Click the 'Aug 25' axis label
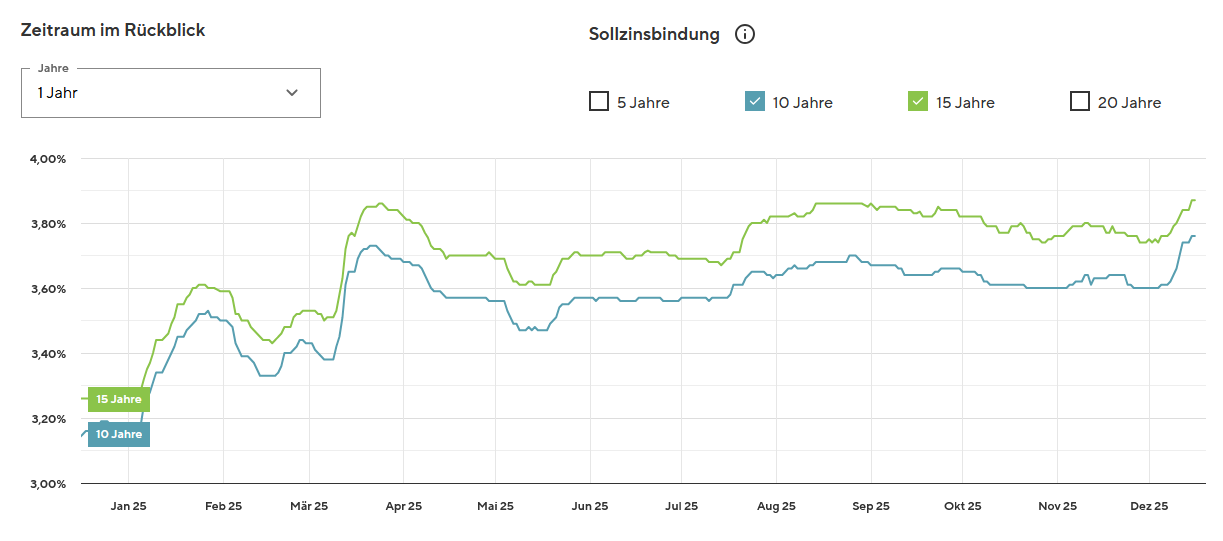This screenshot has height=541, width=1223. coord(776,506)
